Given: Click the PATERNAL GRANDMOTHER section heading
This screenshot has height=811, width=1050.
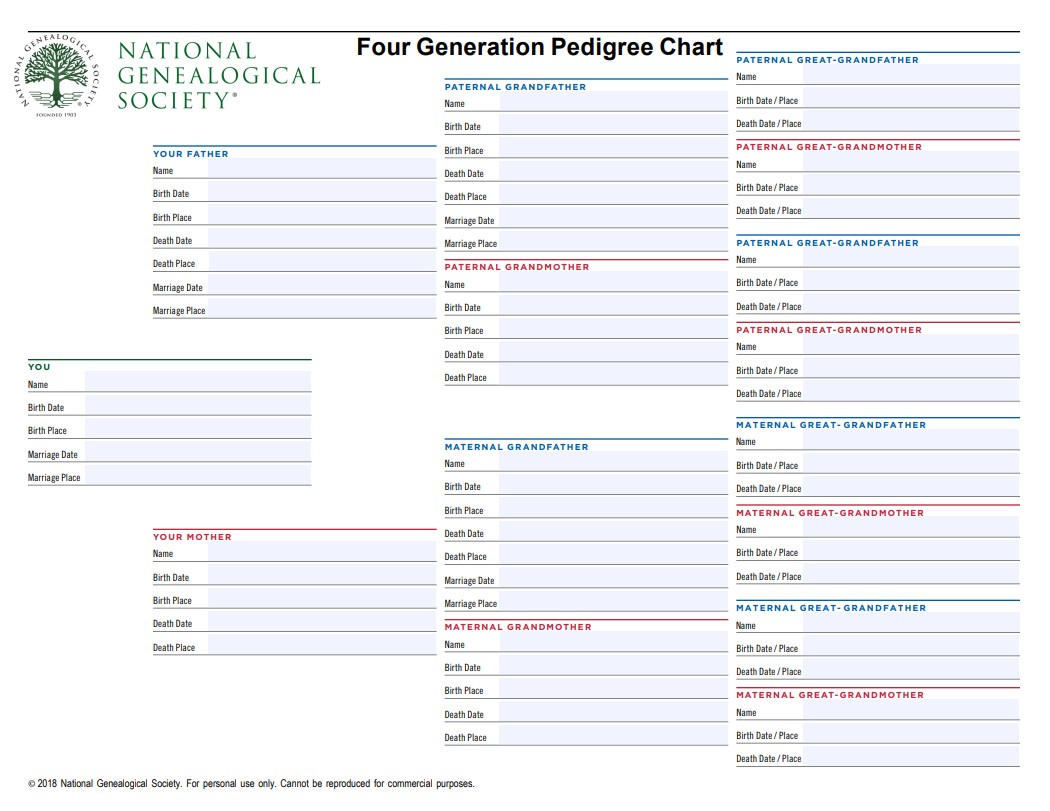Looking at the screenshot, I should (517, 267).
